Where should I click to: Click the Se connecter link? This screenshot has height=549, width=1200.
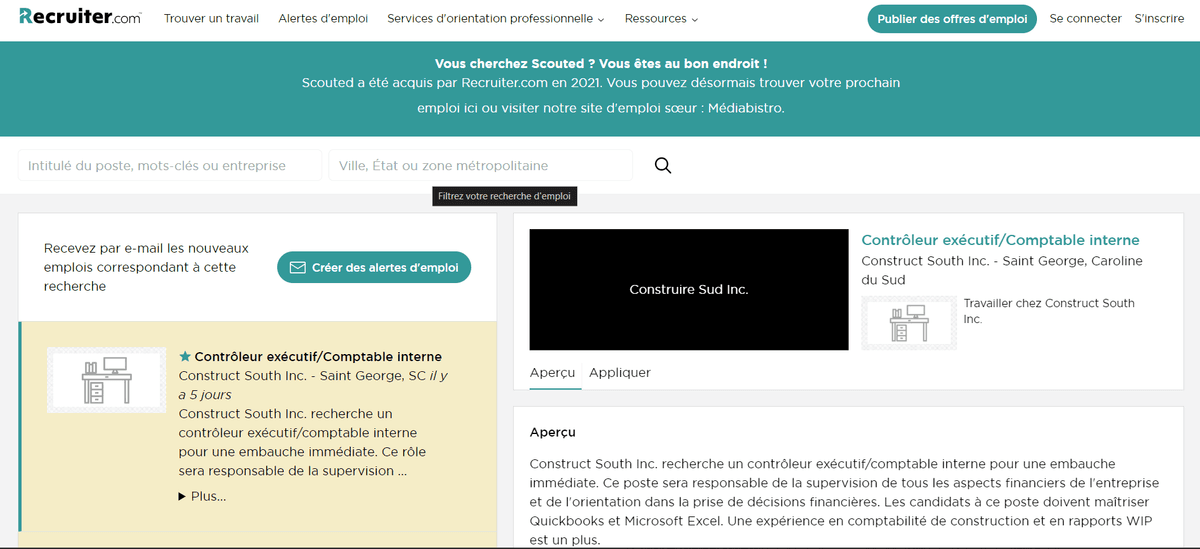[x=1086, y=19]
